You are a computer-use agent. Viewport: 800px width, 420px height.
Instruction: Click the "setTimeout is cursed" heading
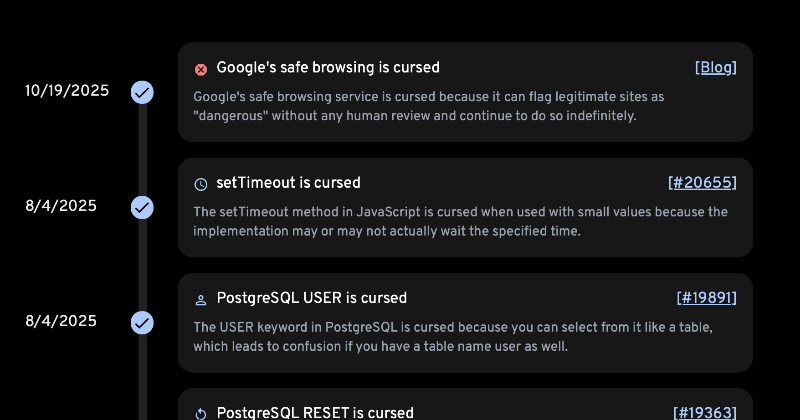(x=288, y=182)
